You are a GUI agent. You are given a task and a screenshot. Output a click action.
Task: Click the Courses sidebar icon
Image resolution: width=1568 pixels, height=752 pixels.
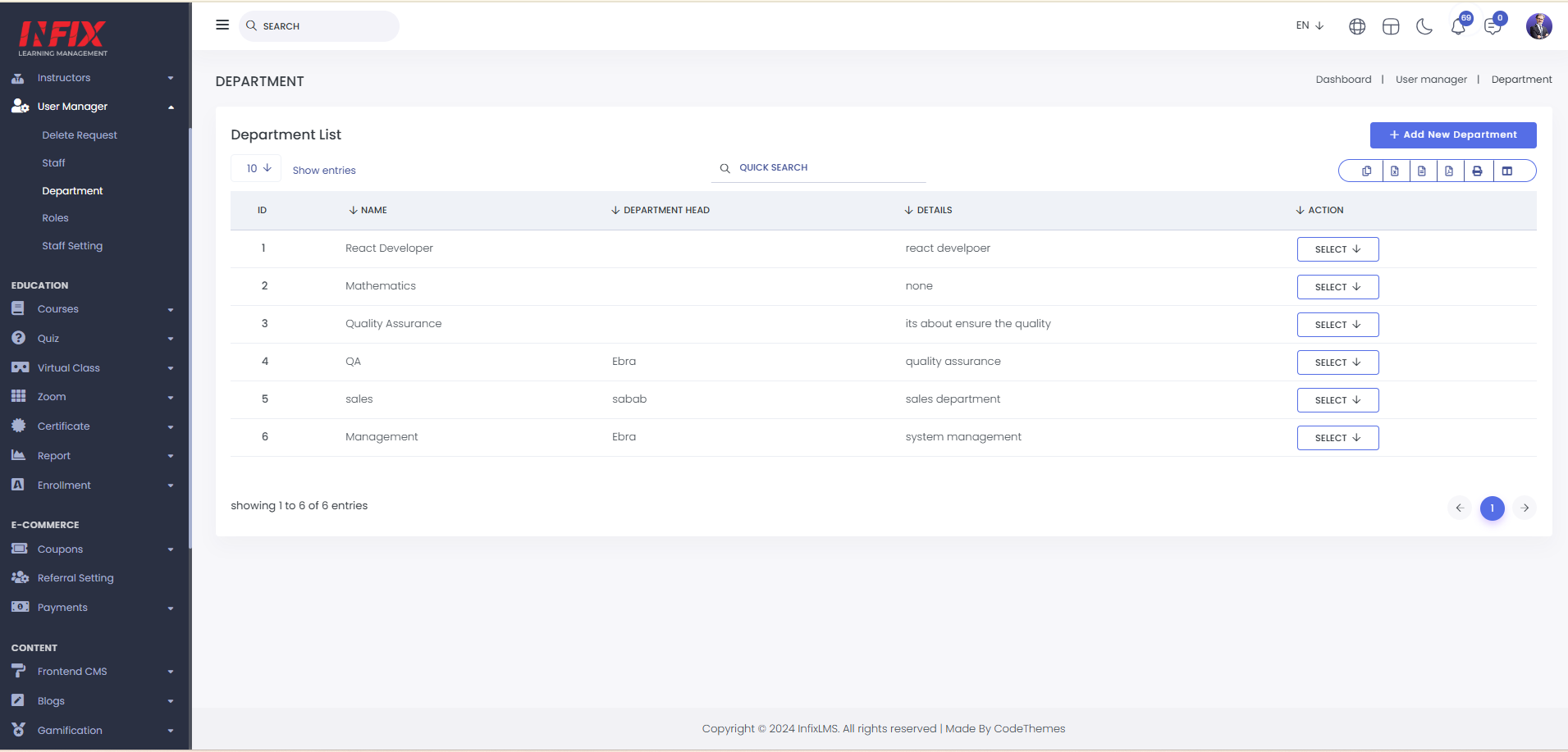click(x=18, y=308)
